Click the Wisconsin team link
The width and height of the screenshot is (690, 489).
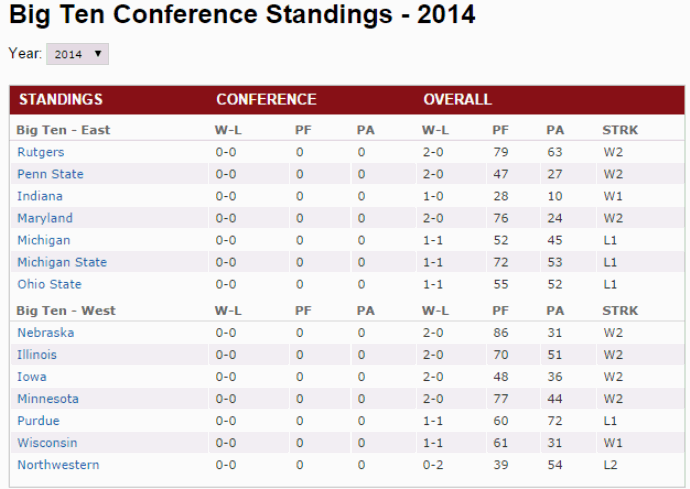[x=47, y=443]
